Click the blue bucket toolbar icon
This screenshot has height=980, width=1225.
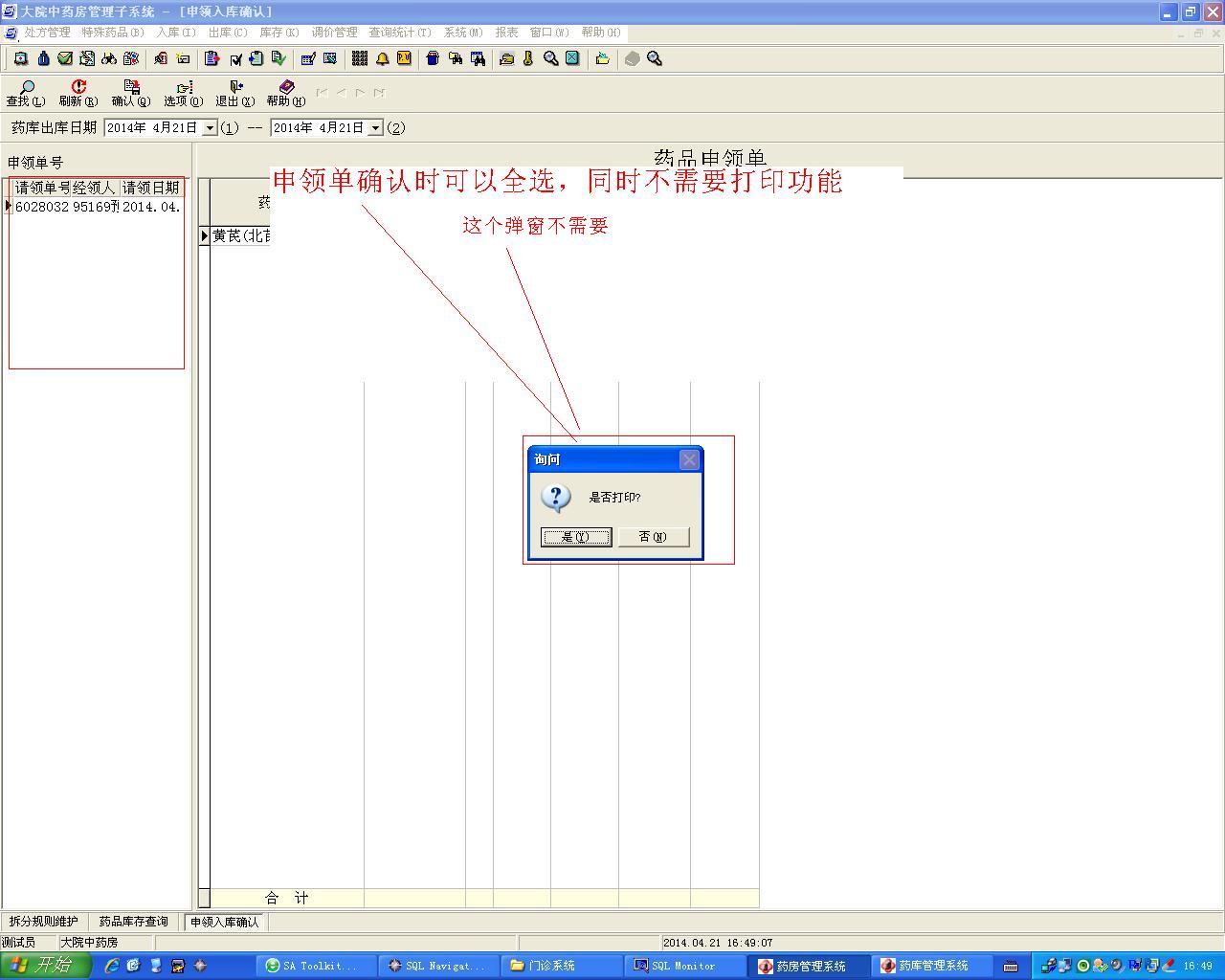pyautogui.click(x=433, y=58)
